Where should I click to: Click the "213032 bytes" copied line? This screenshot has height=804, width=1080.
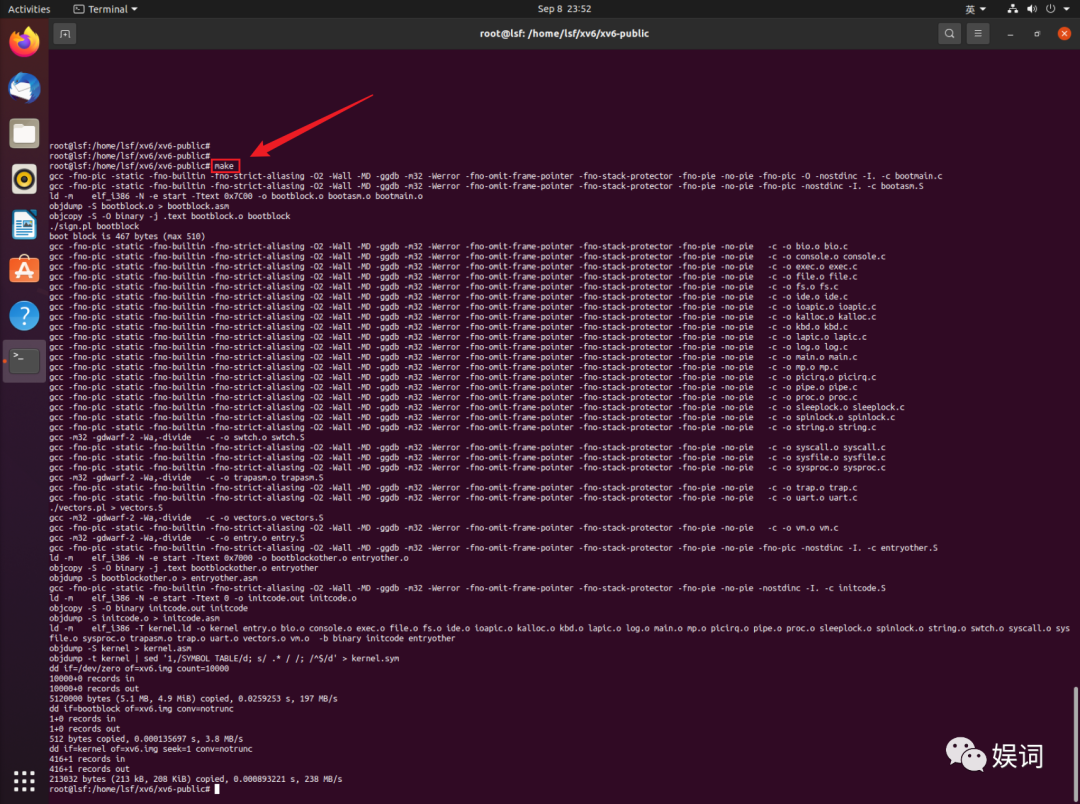(196, 779)
